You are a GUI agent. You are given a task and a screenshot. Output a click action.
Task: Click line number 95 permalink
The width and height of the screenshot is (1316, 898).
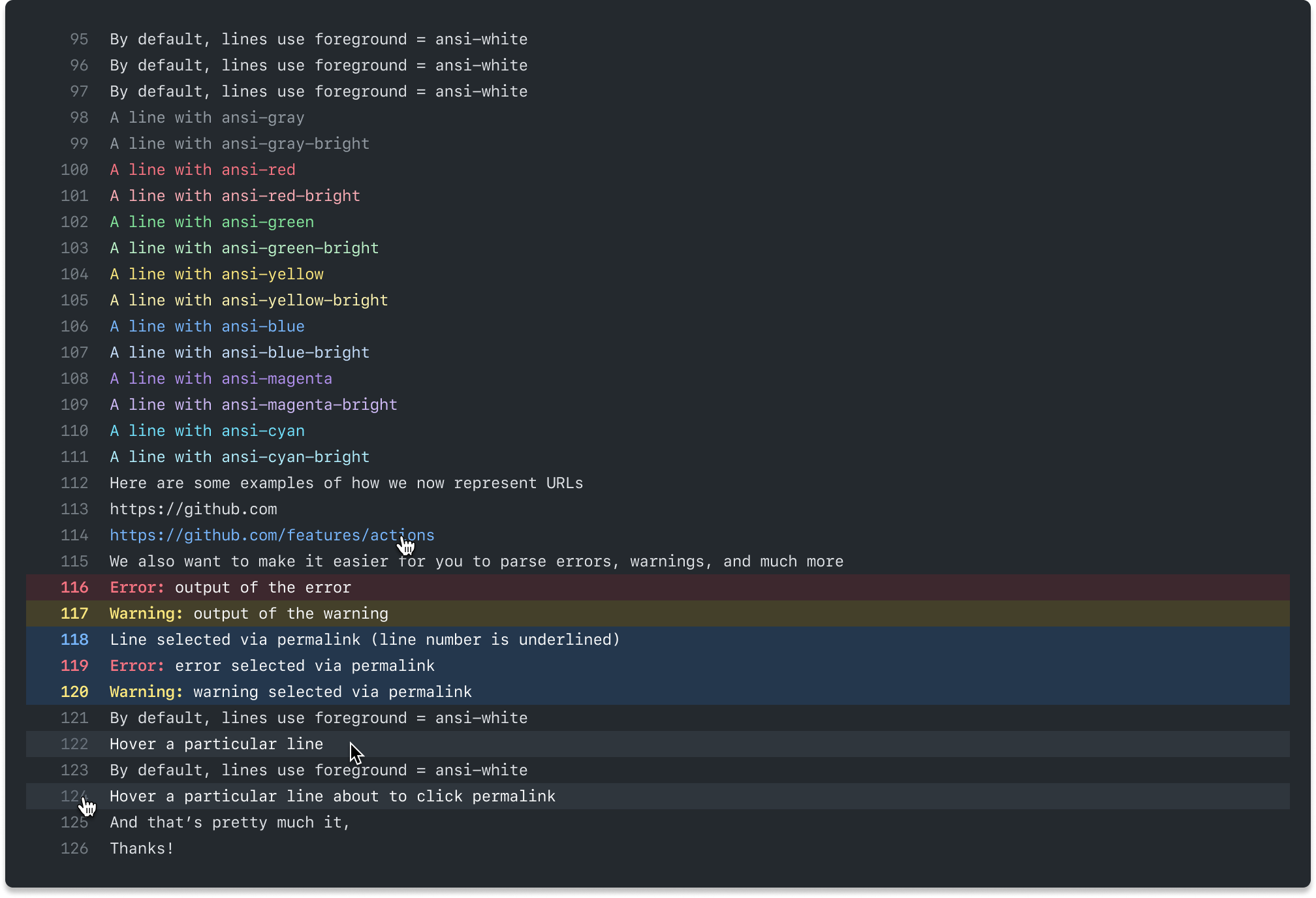tap(79, 39)
